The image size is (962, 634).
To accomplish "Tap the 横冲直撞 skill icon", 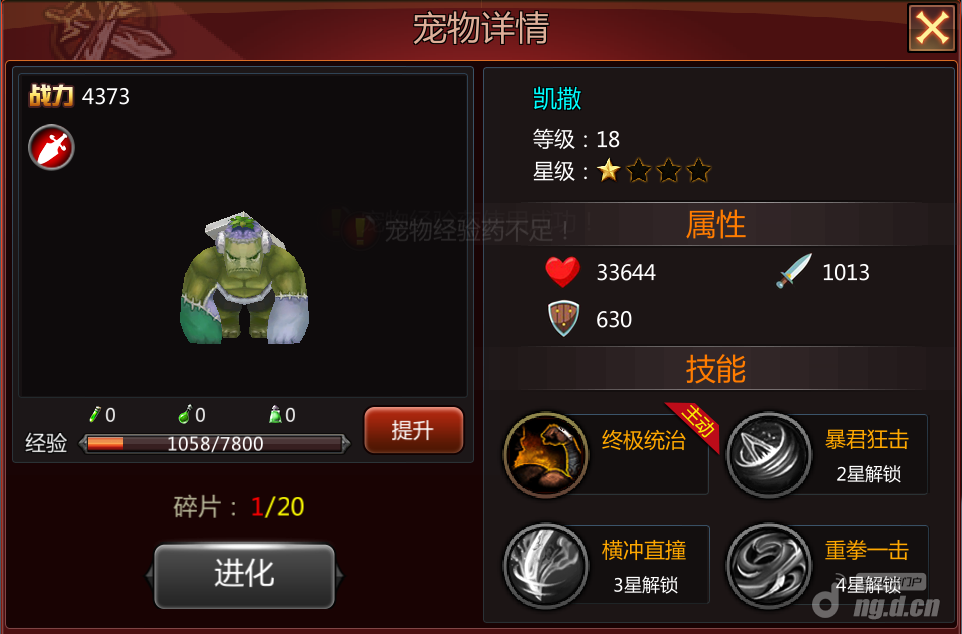I will pos(545,565).
